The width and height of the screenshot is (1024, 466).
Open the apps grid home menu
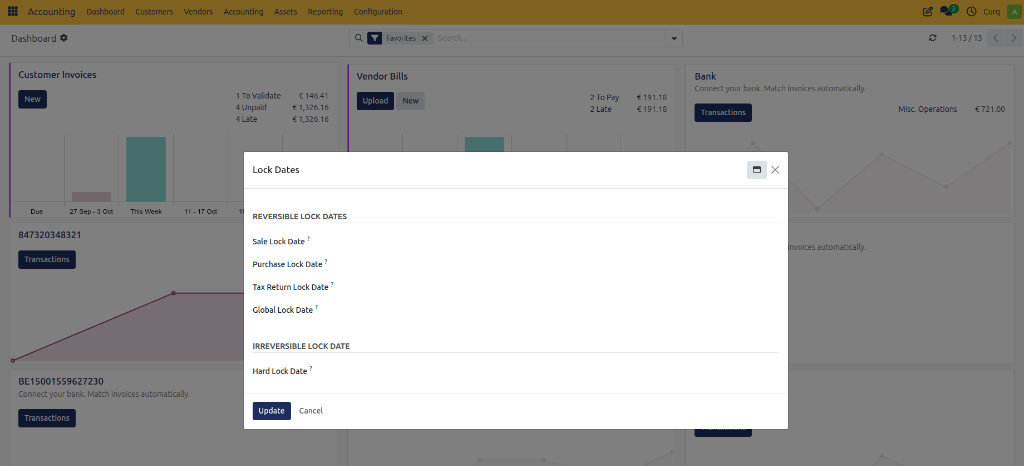12,12
